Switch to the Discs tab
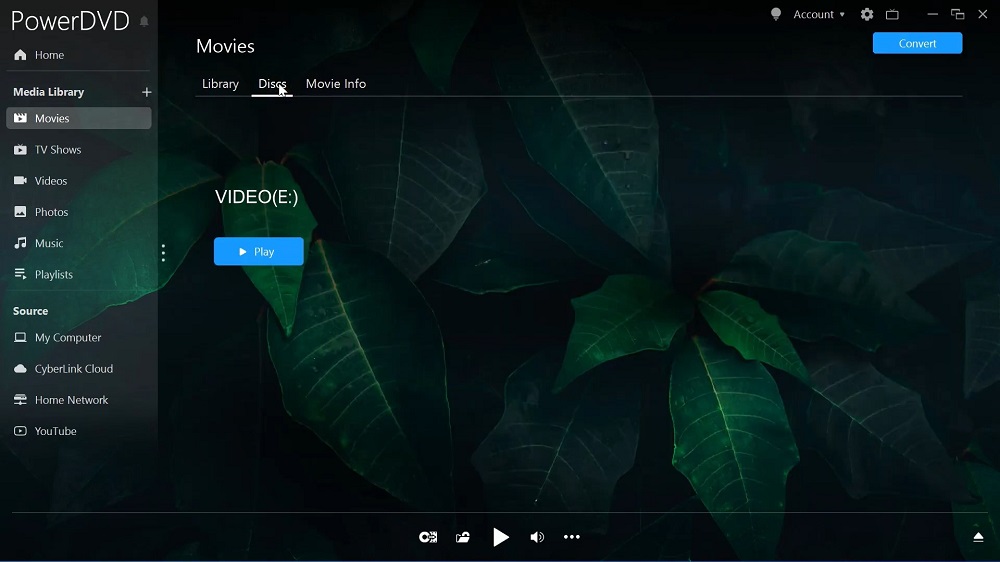1000x562 pixels. pyautogui.click(x=272, y=84)
